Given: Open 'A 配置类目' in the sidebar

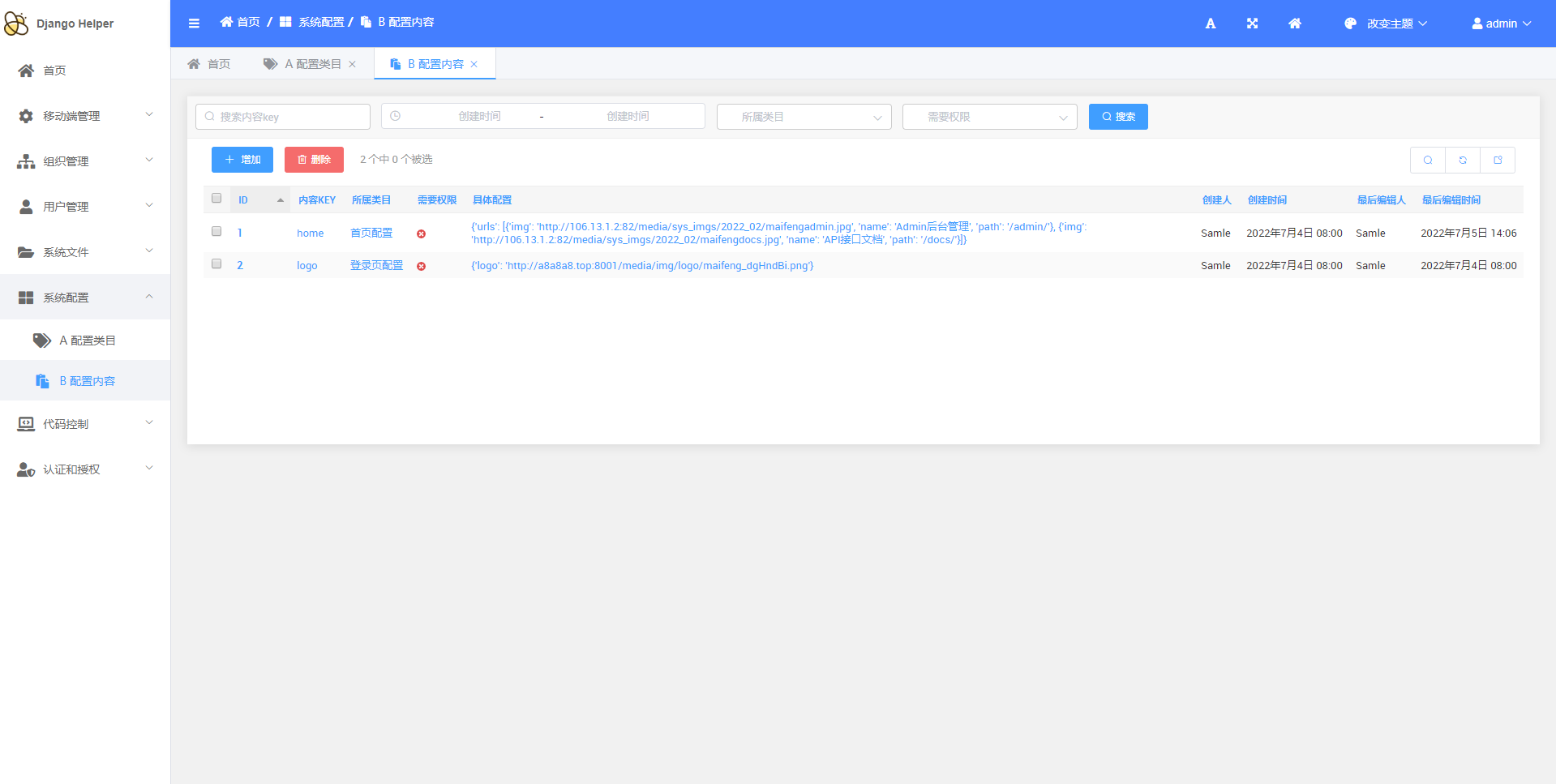Looking at the screenshot, I should 87,341.
